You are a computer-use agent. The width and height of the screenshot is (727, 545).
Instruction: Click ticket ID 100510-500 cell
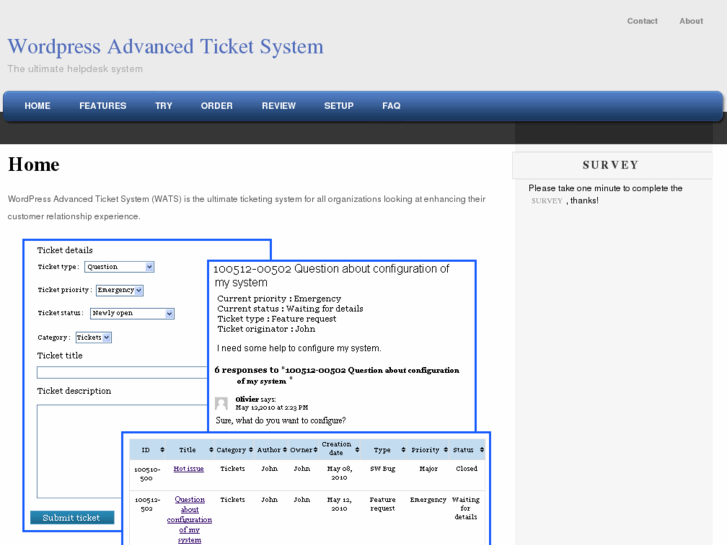click(147, 474)
